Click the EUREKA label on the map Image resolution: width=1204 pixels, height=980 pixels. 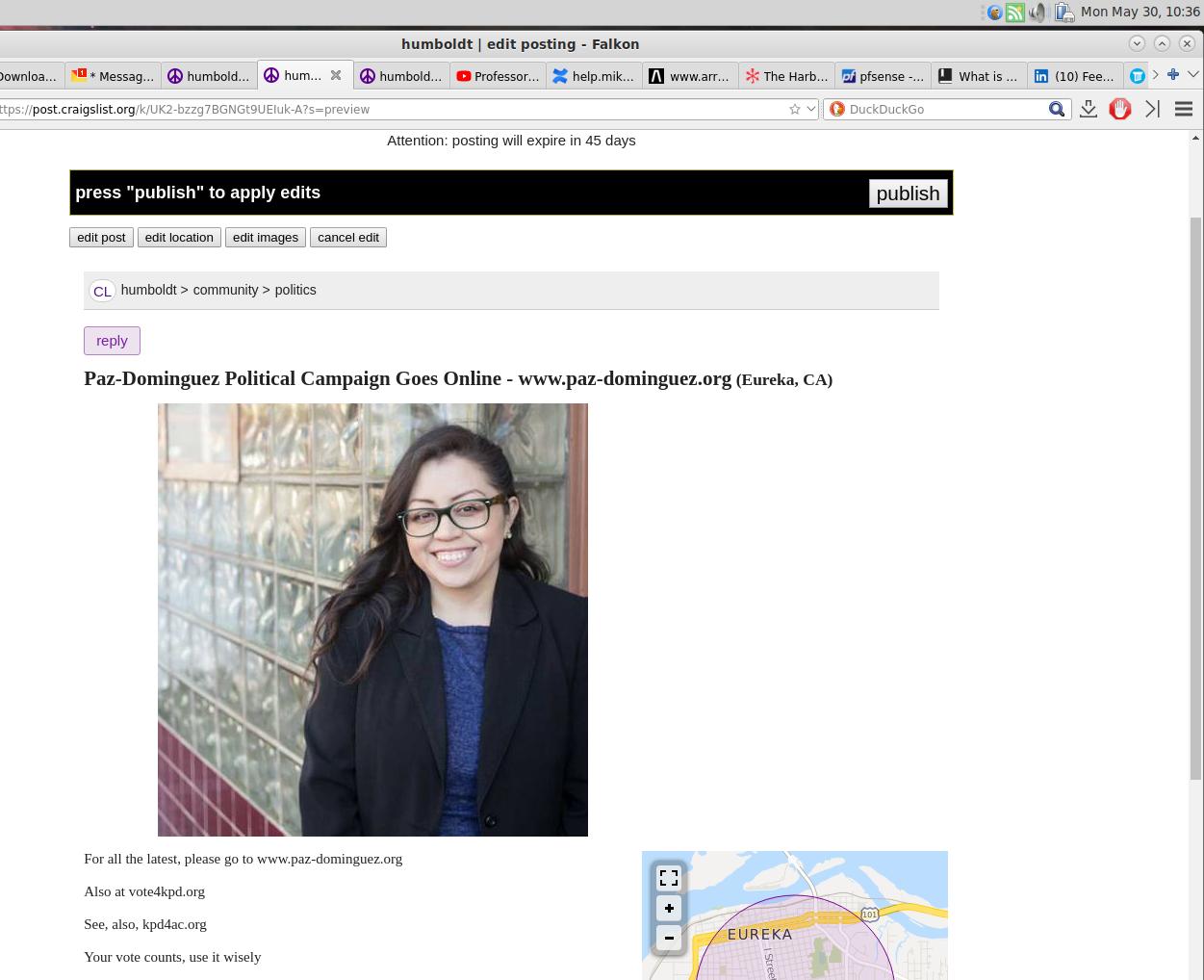[759, 934]
